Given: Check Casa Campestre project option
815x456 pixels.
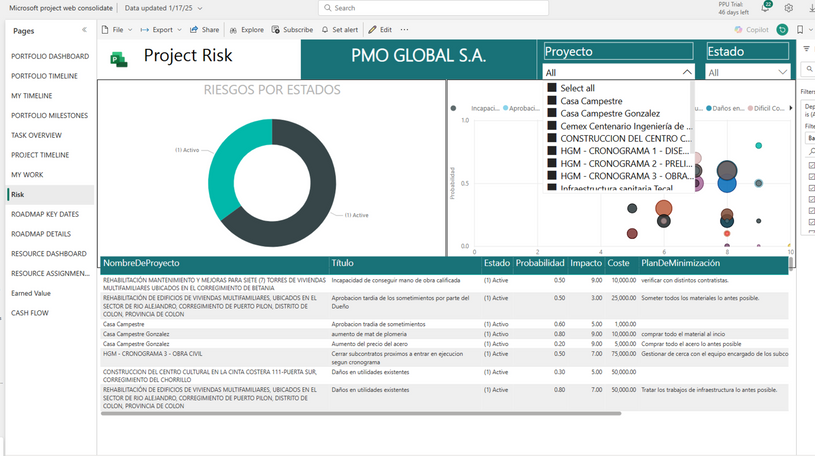Looking at the screenshot, I should point(552,100).
